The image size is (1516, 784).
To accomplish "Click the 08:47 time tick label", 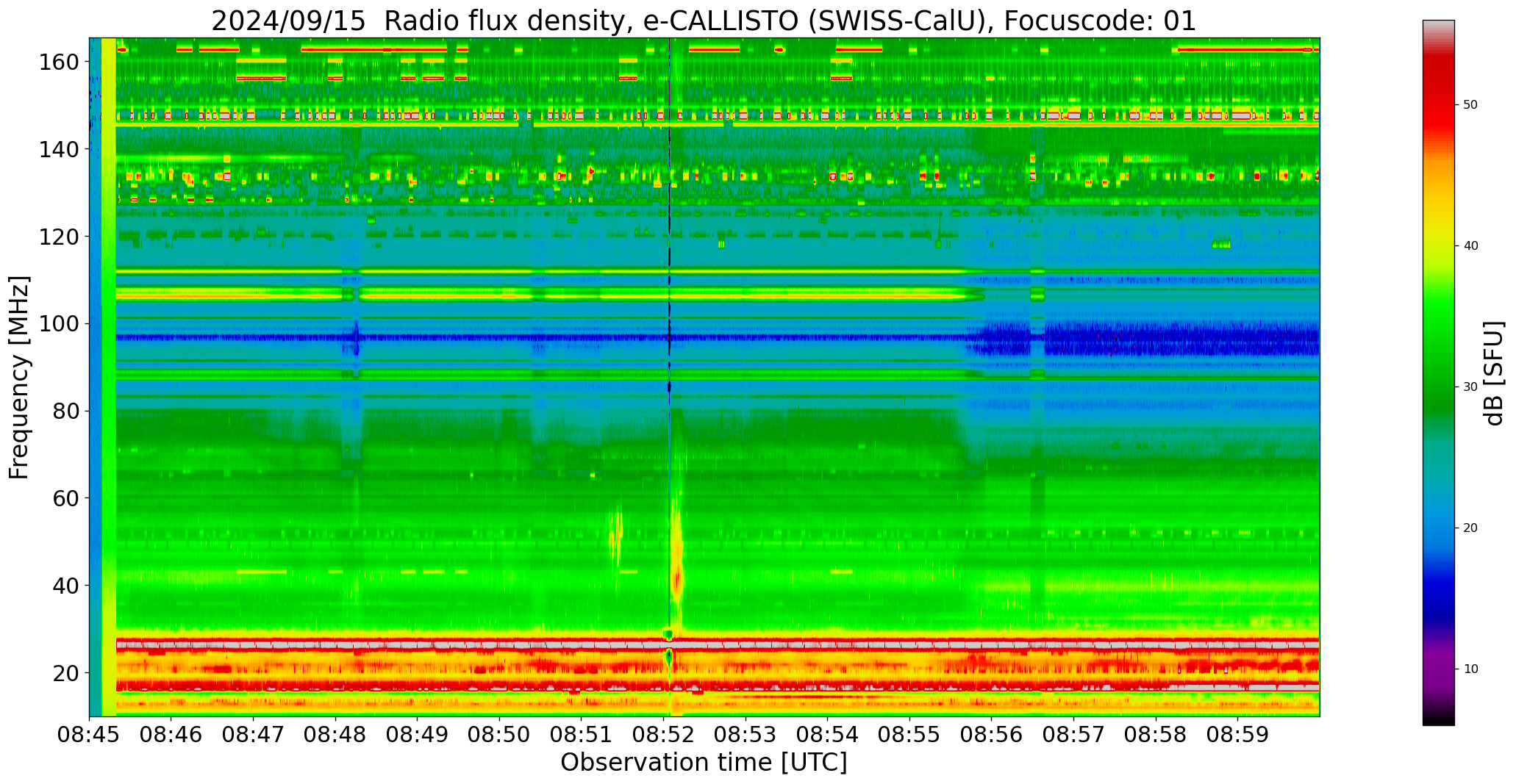I will pyautogui.click(x=254, y=736).
